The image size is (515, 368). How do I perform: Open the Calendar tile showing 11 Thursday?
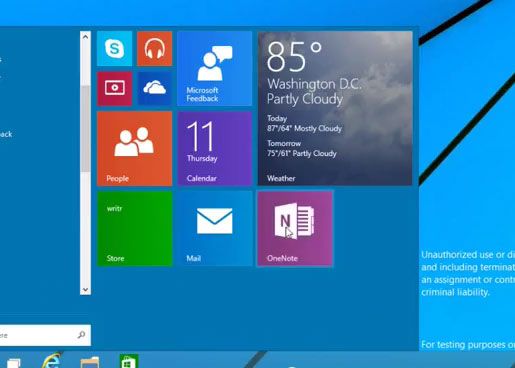tap(215, 148)
